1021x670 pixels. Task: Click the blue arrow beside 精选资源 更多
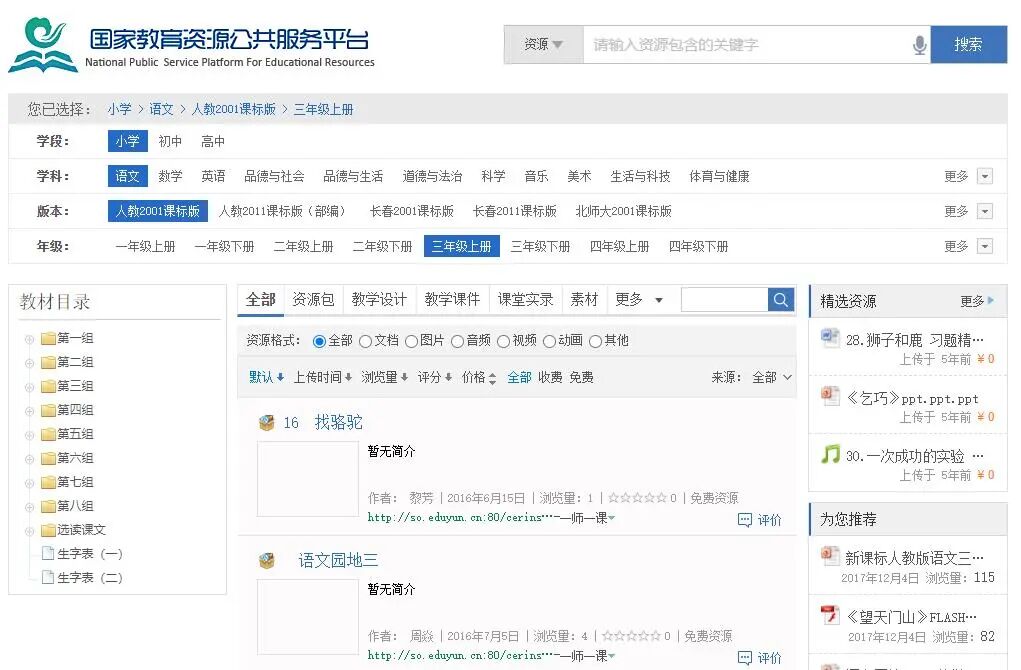990,300
